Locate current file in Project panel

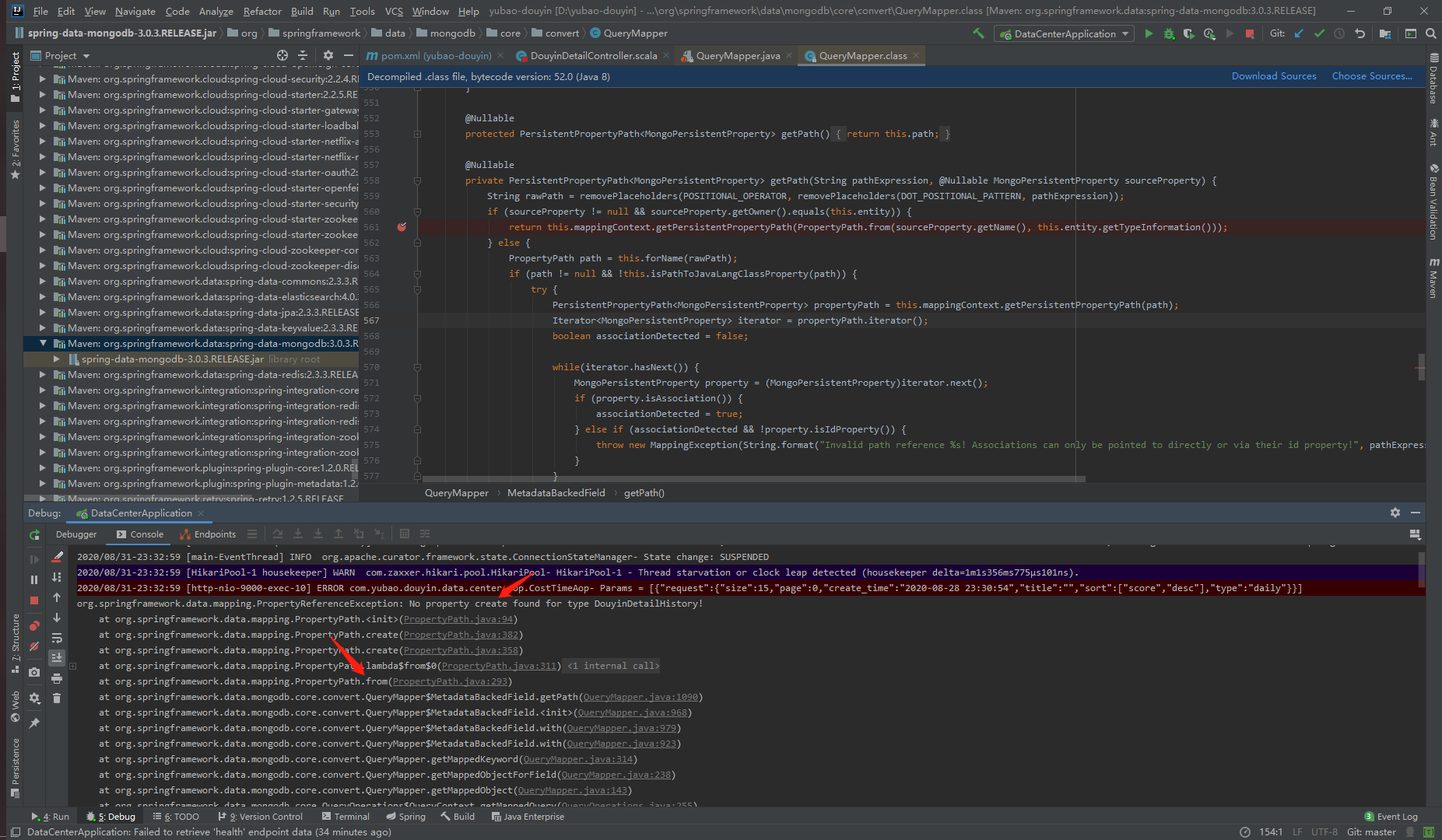[x=282, y=55]
